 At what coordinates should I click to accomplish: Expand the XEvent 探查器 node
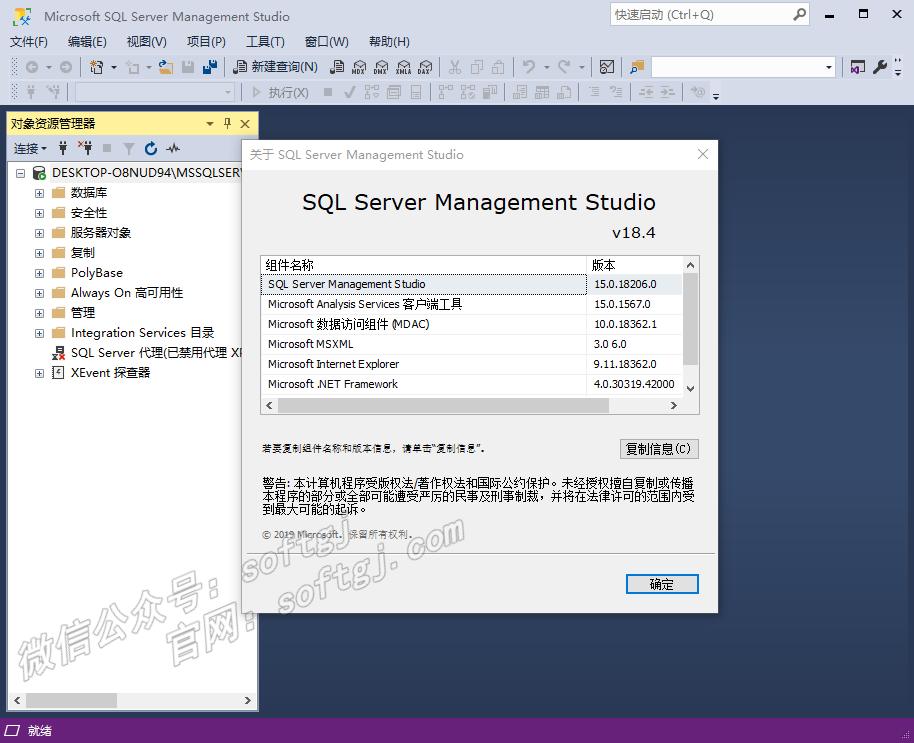39,373
